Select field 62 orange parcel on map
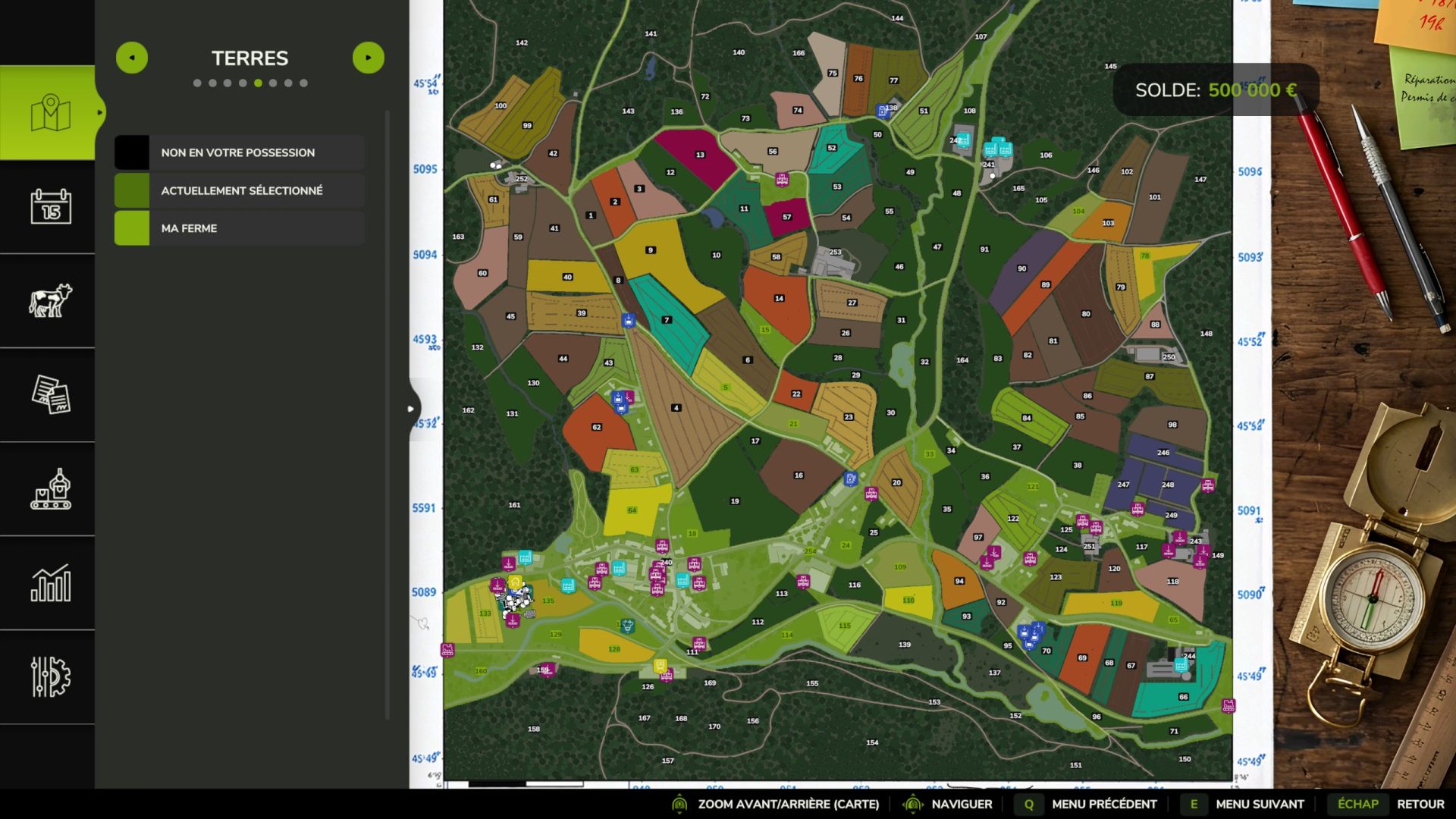 (597, 428)
